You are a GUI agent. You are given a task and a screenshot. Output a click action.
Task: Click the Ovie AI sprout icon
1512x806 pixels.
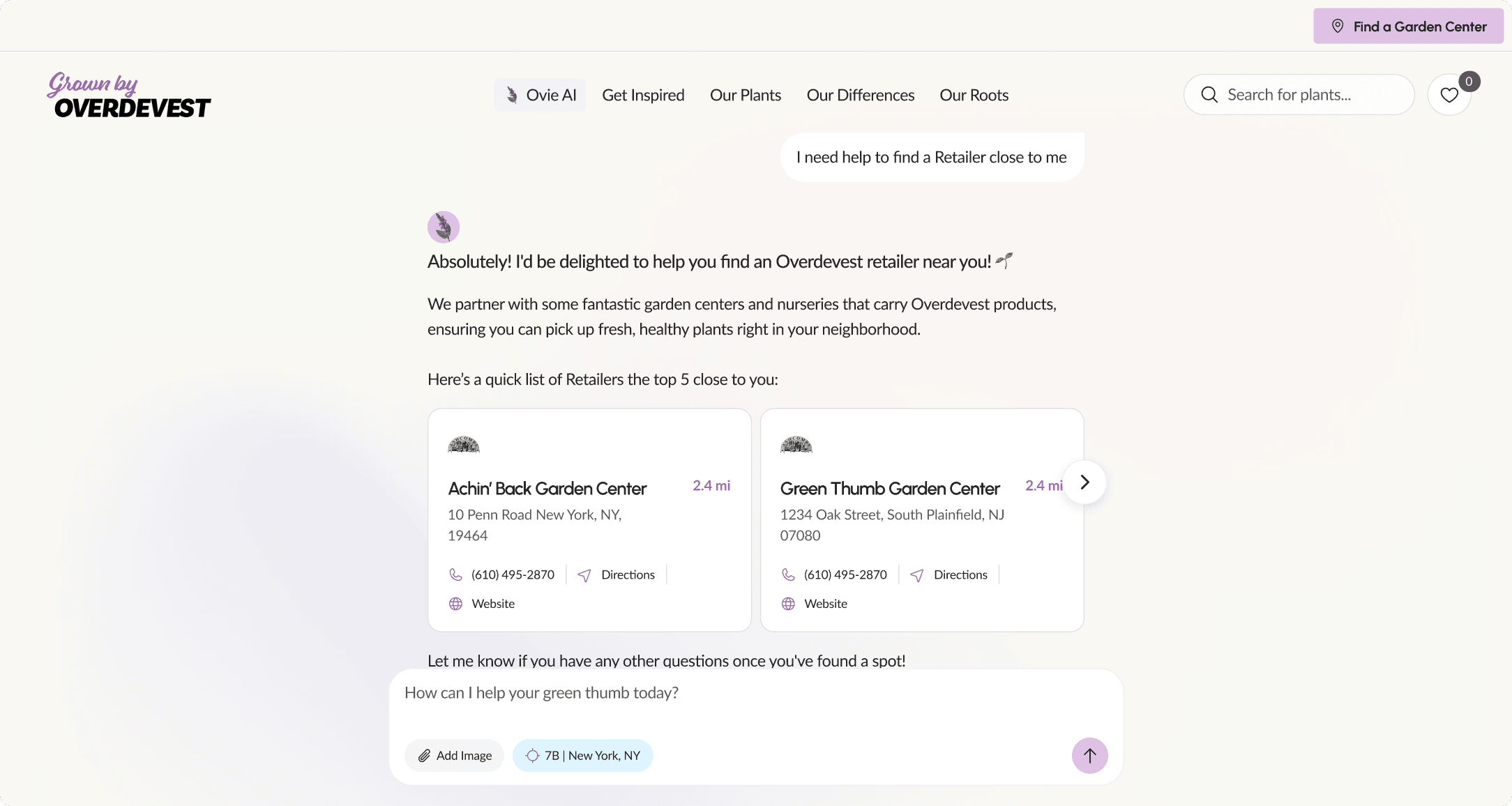[x=512, y=95]
